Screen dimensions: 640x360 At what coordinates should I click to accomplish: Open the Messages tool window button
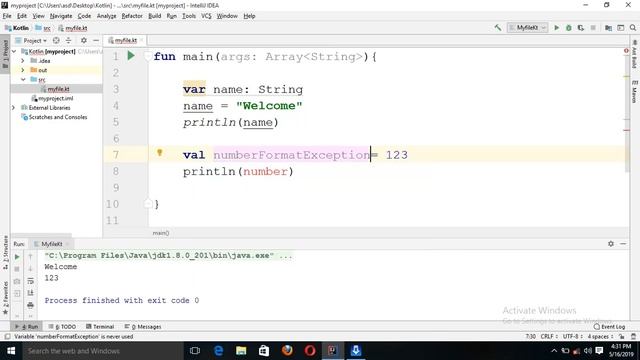coord(143,327)
